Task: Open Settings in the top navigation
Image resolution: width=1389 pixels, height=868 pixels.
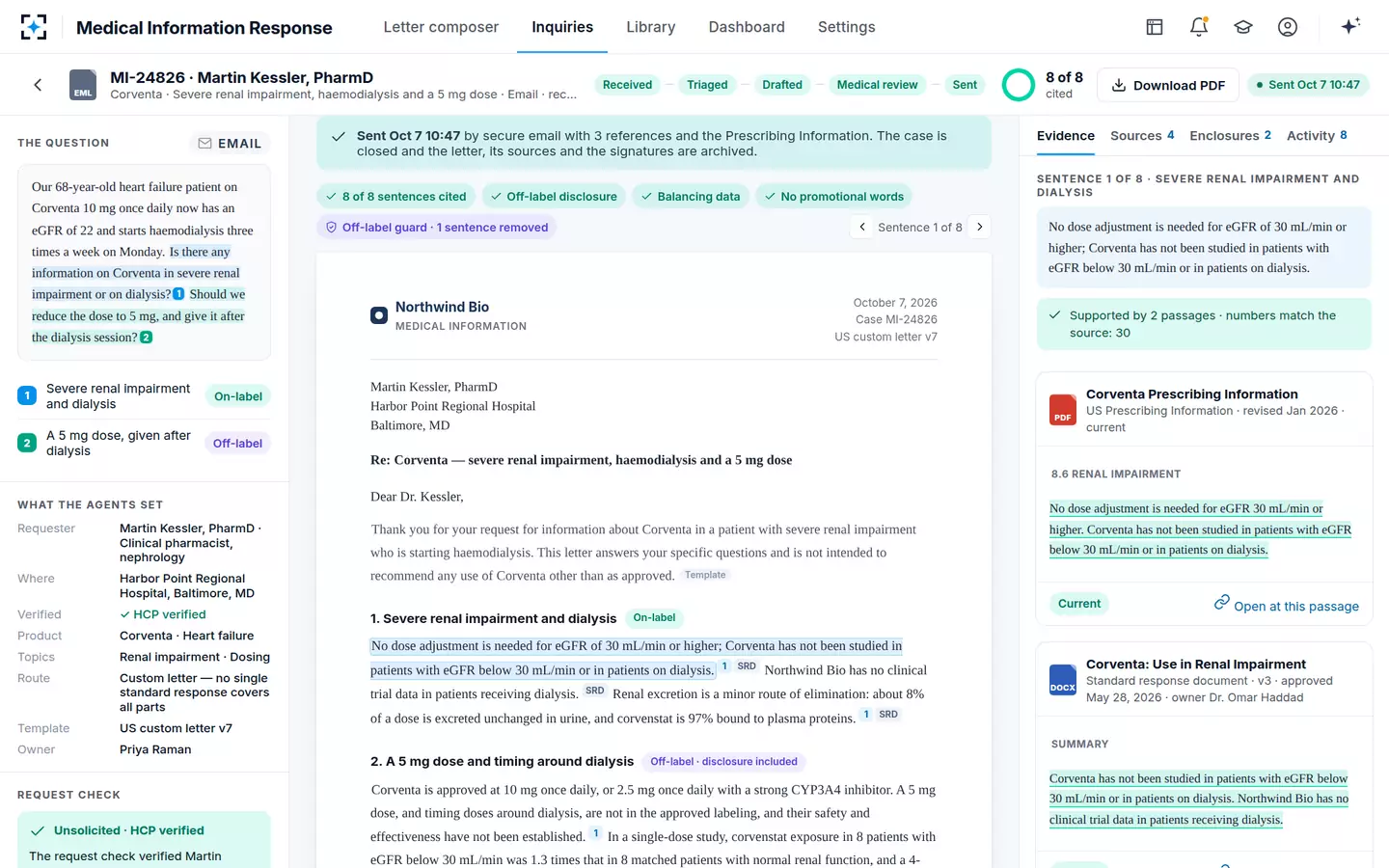Action: pyautogui.click(x=847, y=27)
